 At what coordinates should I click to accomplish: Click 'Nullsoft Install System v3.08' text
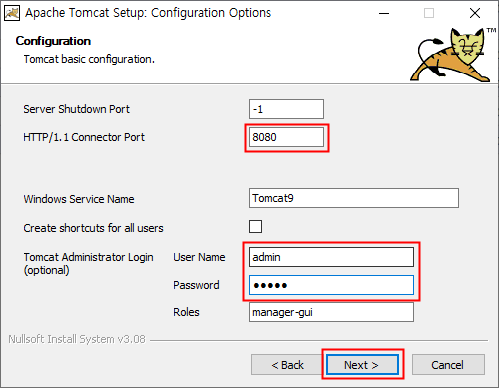(77, 339)
